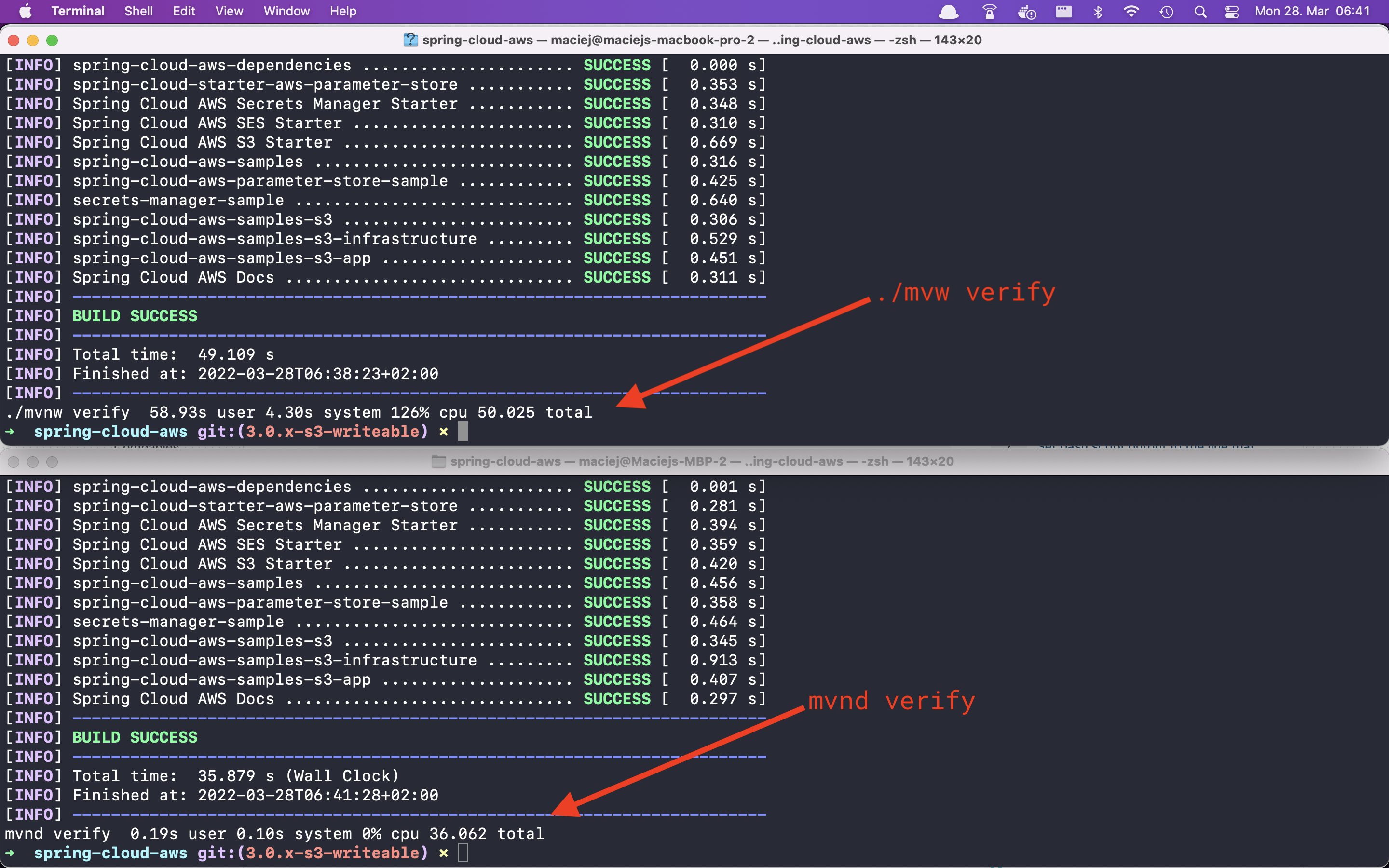
Task: Click the spring-cloud-aws-dependencies line with 0.000 s
Action: coord(386,66)
